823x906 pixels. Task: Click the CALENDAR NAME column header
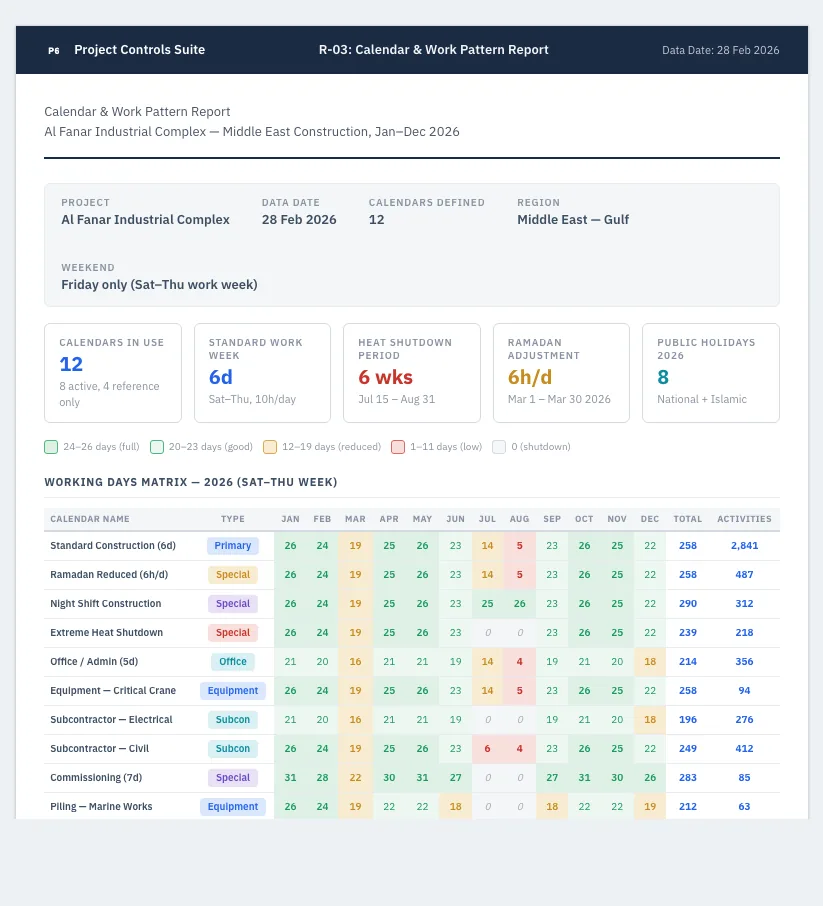90,519
